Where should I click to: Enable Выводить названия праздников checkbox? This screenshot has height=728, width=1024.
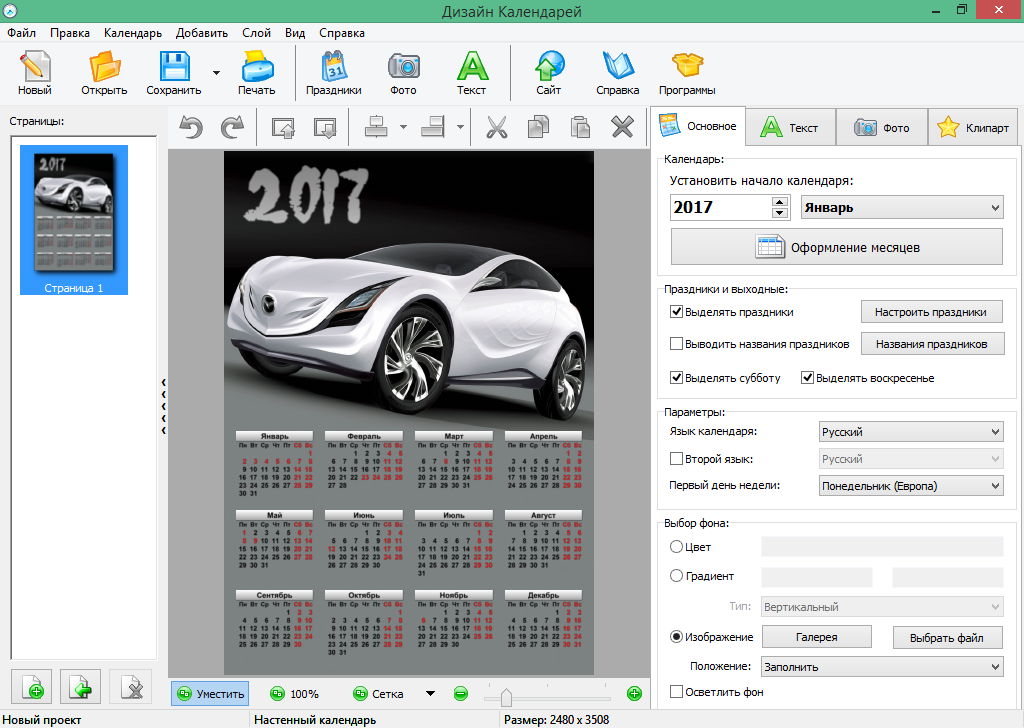[677, 344]
